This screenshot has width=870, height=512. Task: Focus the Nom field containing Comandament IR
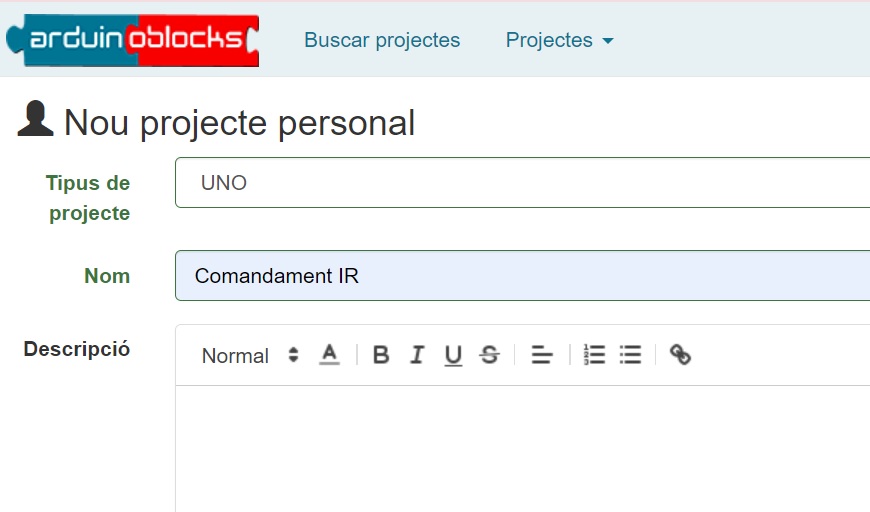[x=522, y=276]
